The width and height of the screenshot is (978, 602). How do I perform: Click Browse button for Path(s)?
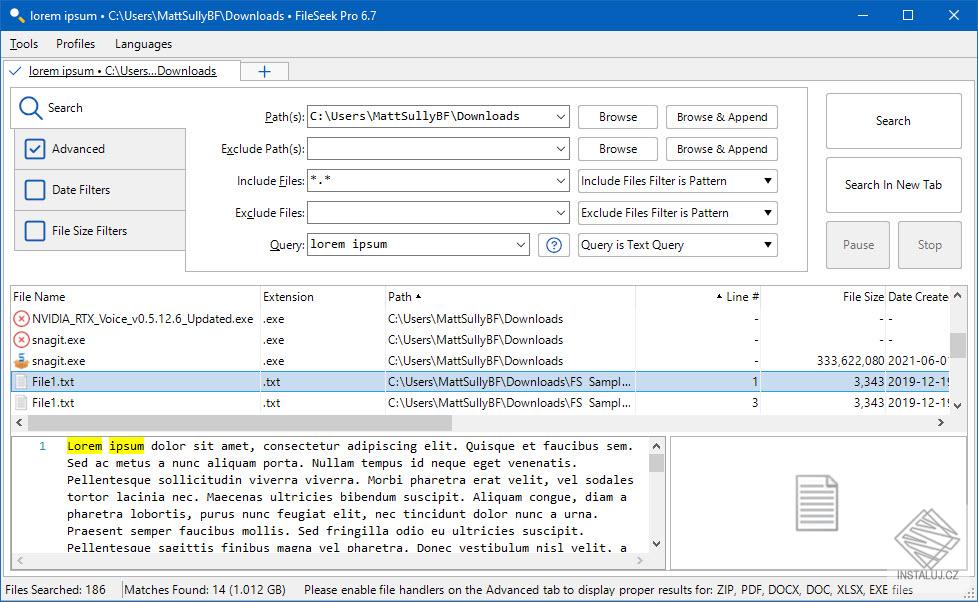point(617,117)
